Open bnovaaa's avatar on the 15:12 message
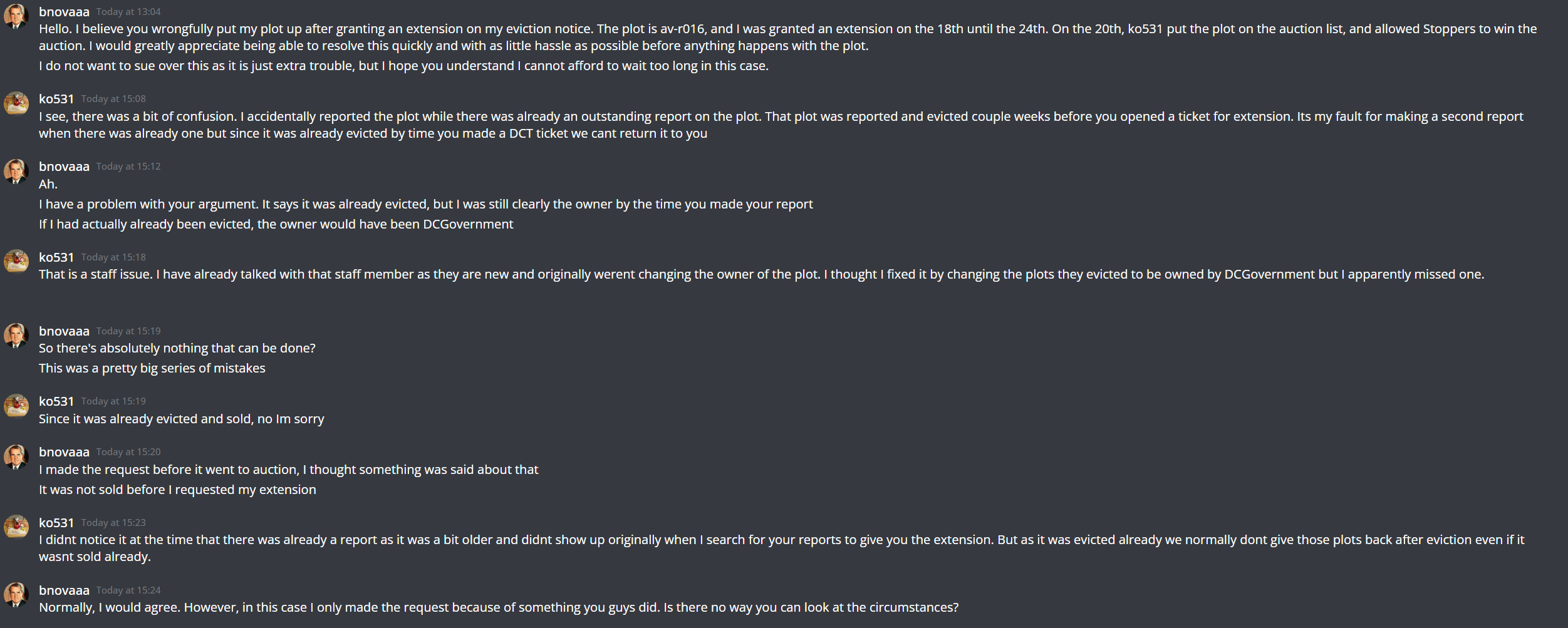This screenshot has height=628, width=1568. click(x=16, y=171)
